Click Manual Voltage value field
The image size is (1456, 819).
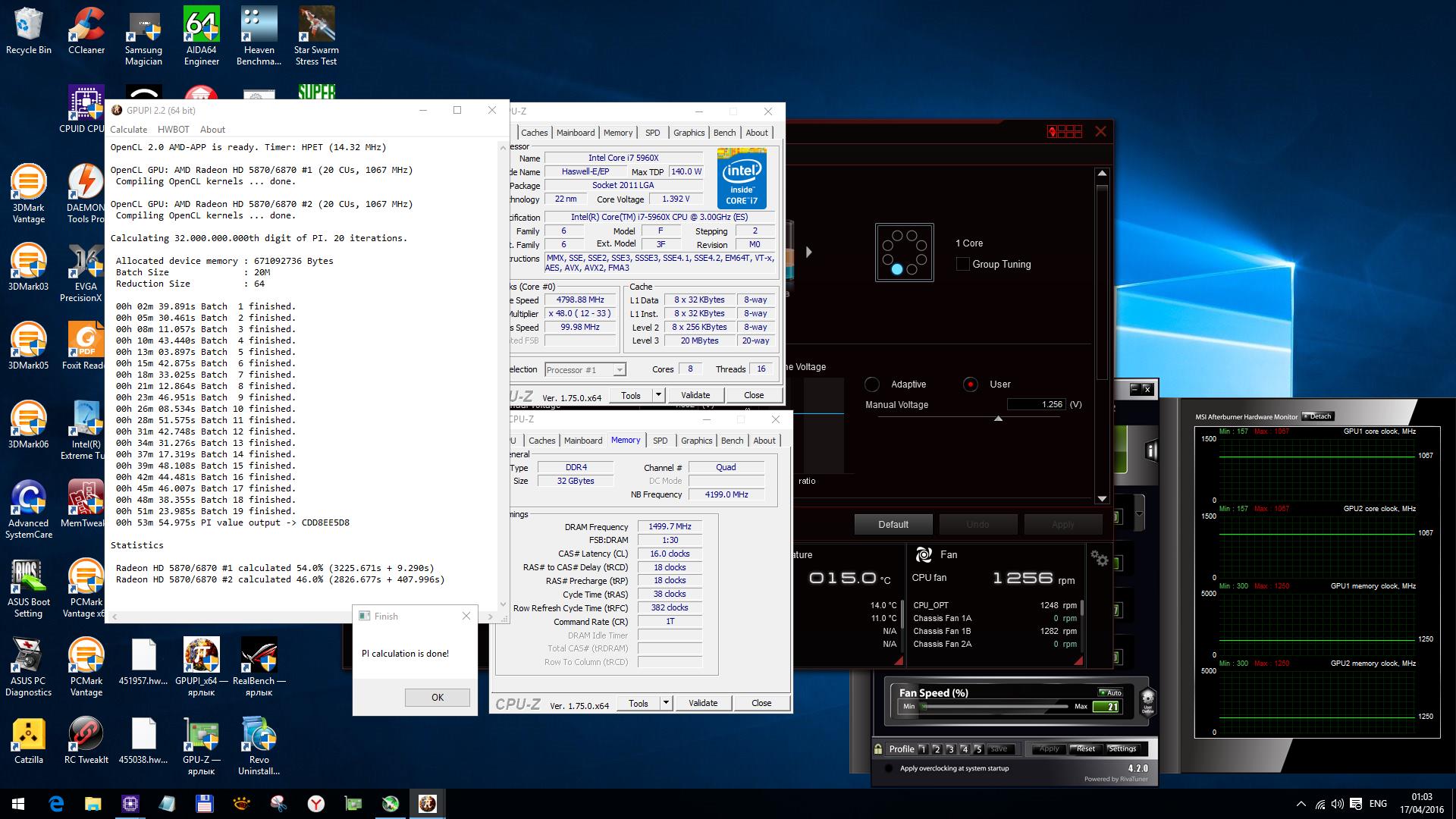[1036, 405]
